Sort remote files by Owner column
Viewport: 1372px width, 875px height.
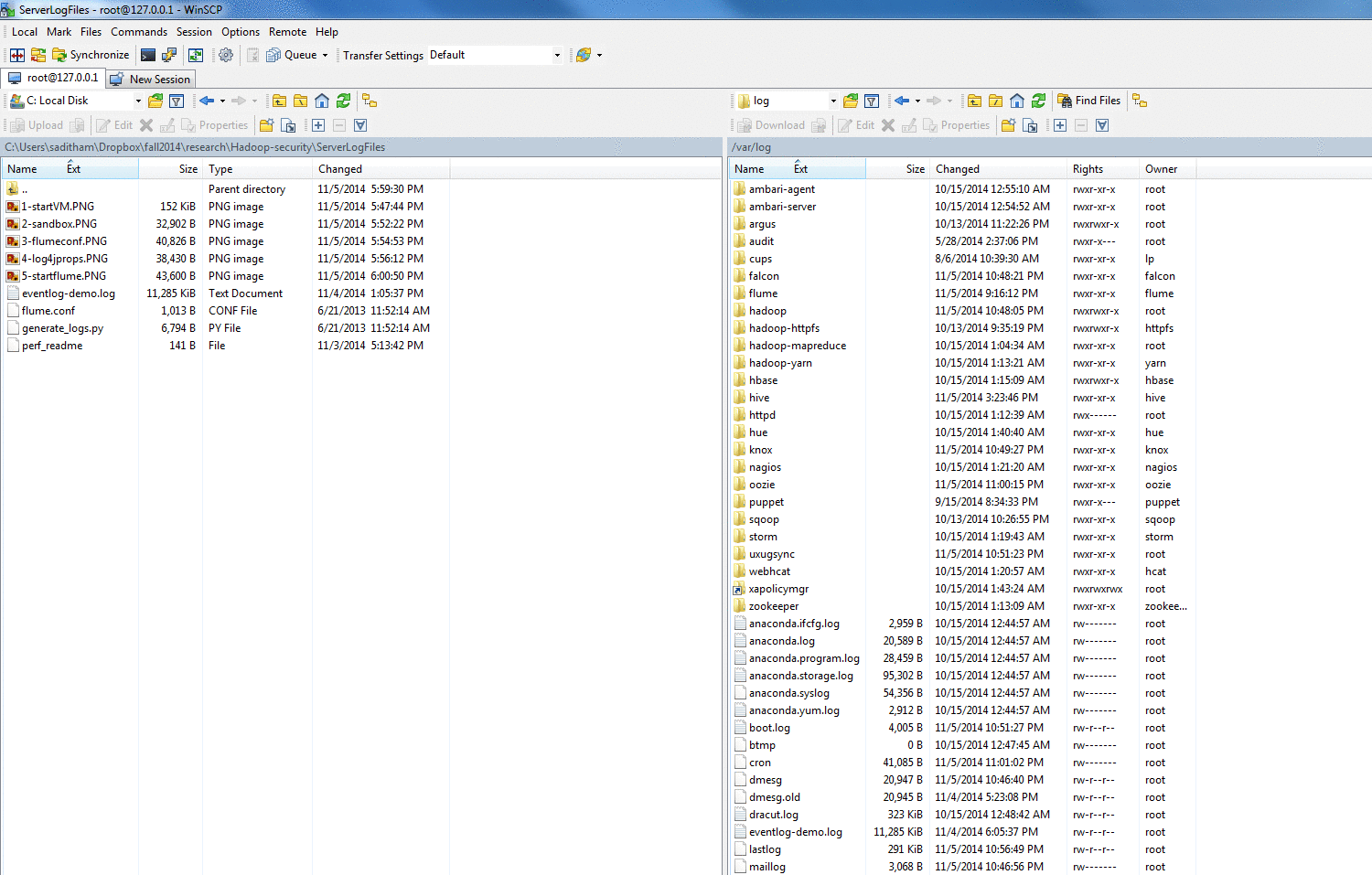pyautogui.click(x=1167, y=169)
